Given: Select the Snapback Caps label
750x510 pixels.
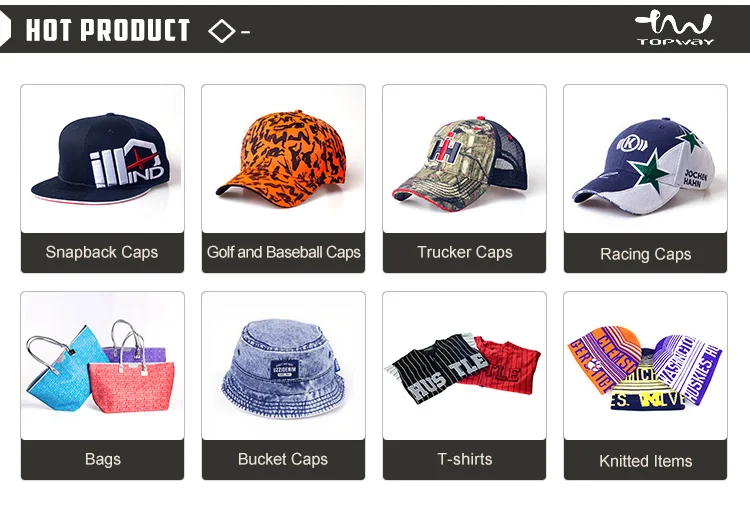Looking at the screenshot, I should tap(102, 253).
